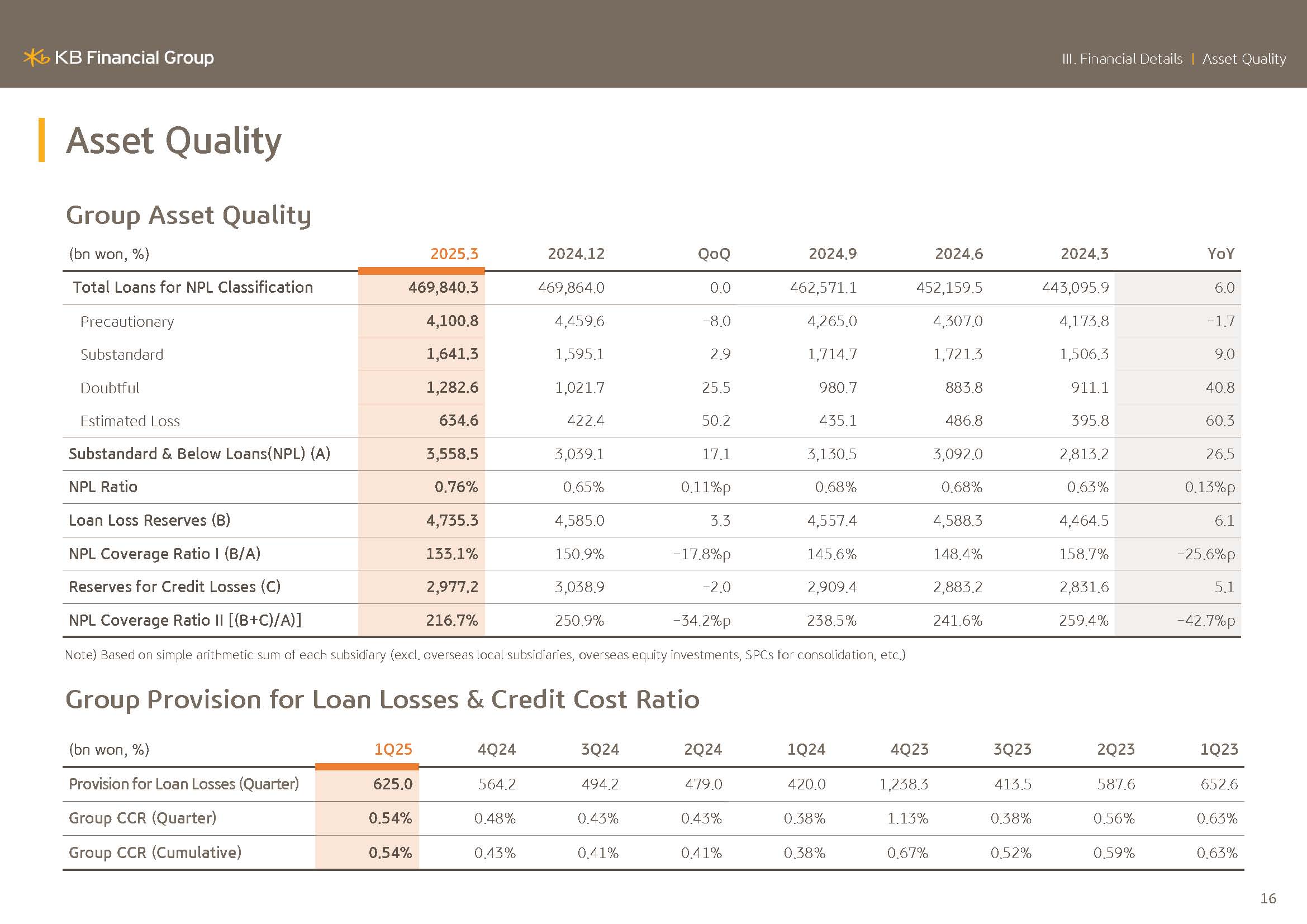1307x924 pixels.
Task: Select the Estimated Loss row label
Action: pyautogui.click(x=130, y=421)
